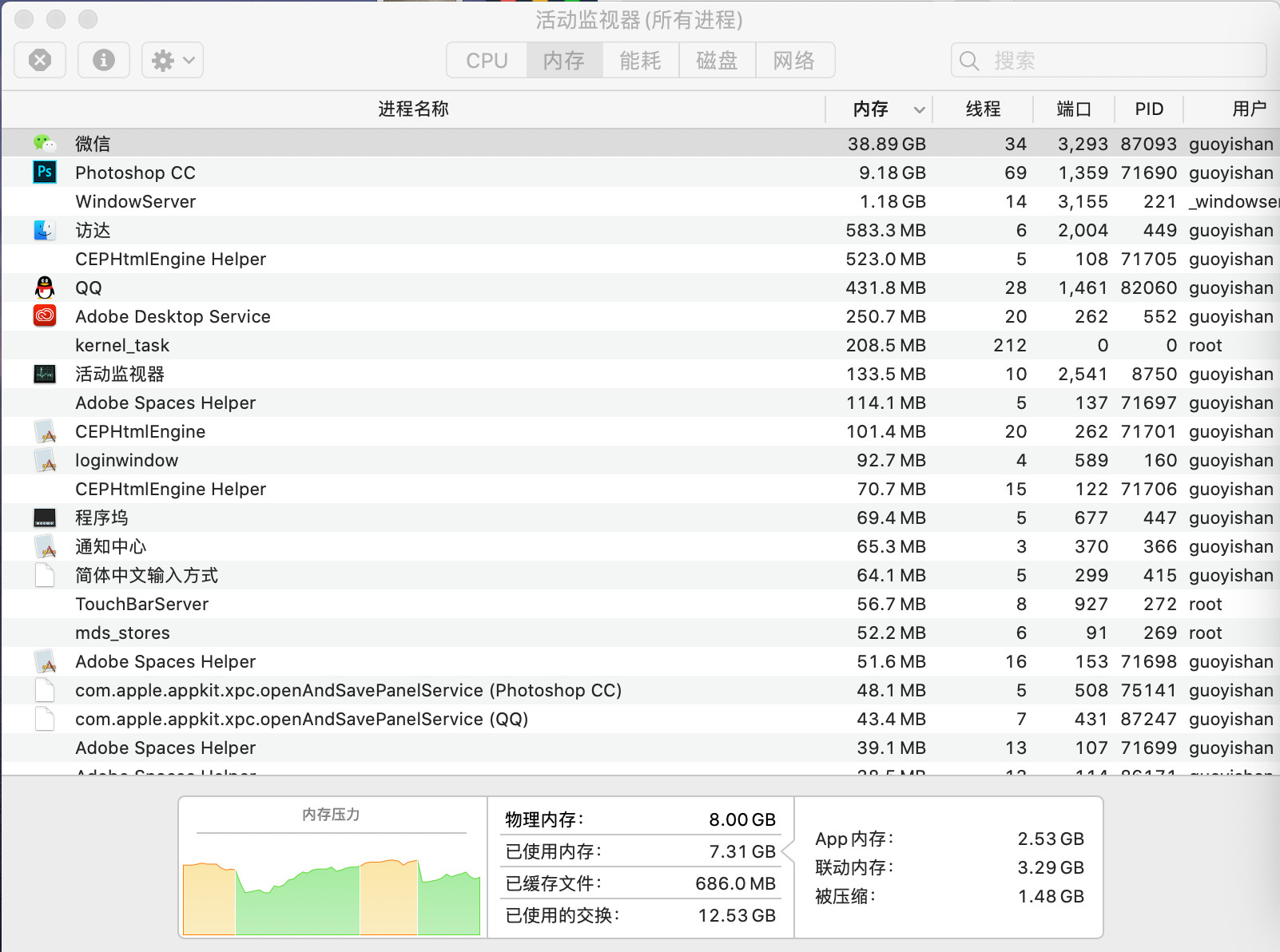Click QQ PID value 82060
The height and width of the screenshot is (952, 1280).
point(1148,288)
